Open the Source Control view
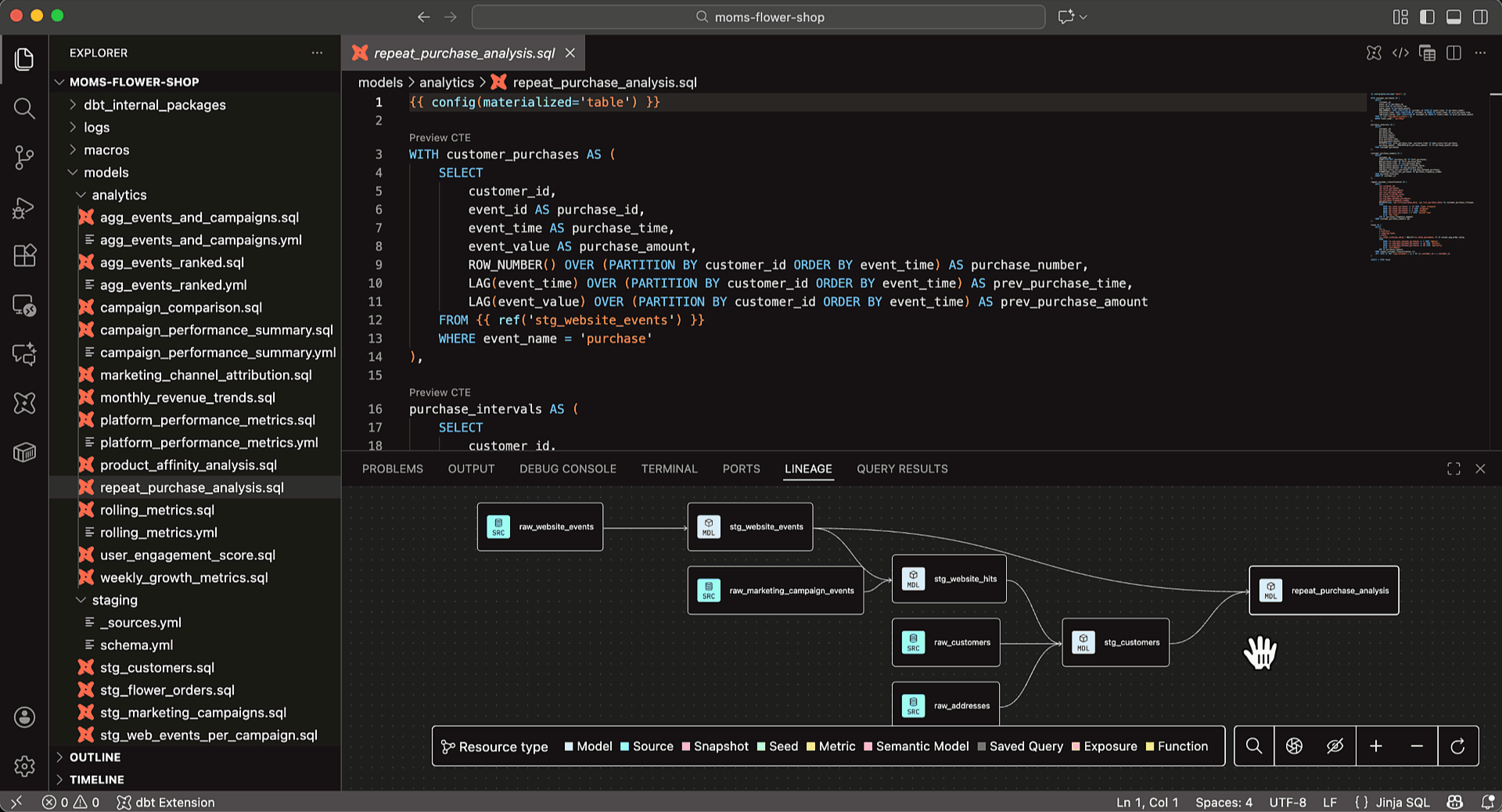This screenshot has height=812, width=1502. (24, 157)
